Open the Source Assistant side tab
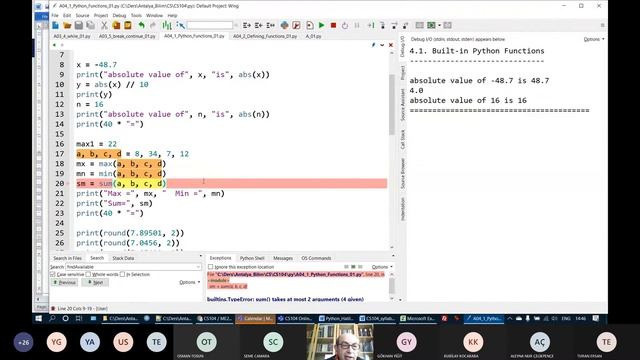Image resolution: width=640 pixels, height=360 pixels. pyautogui.click(x=403, y=104)
